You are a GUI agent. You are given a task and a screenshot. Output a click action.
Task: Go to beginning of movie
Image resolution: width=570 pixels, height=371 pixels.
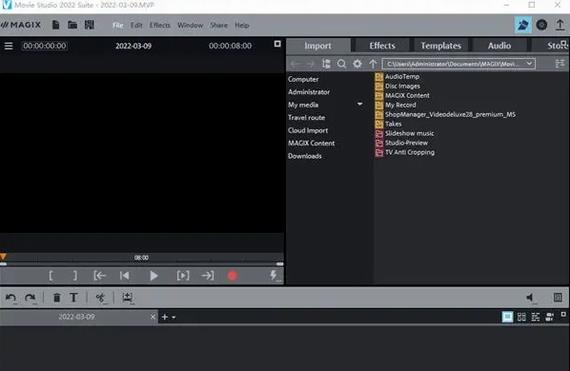[x=124, y=275]
